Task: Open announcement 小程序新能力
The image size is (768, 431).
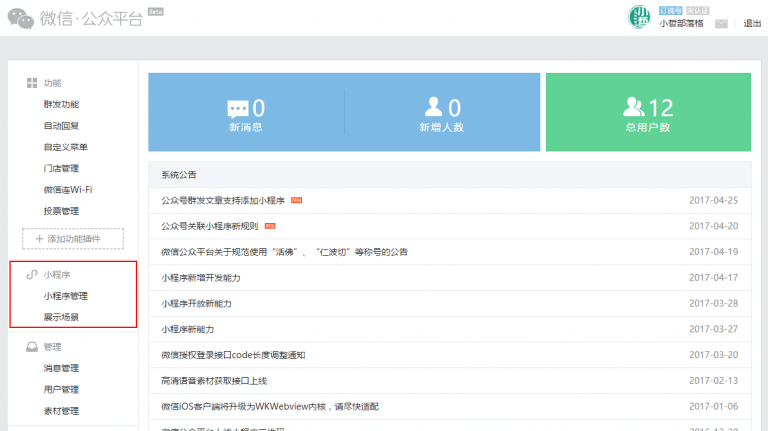Action: (188, 329)
